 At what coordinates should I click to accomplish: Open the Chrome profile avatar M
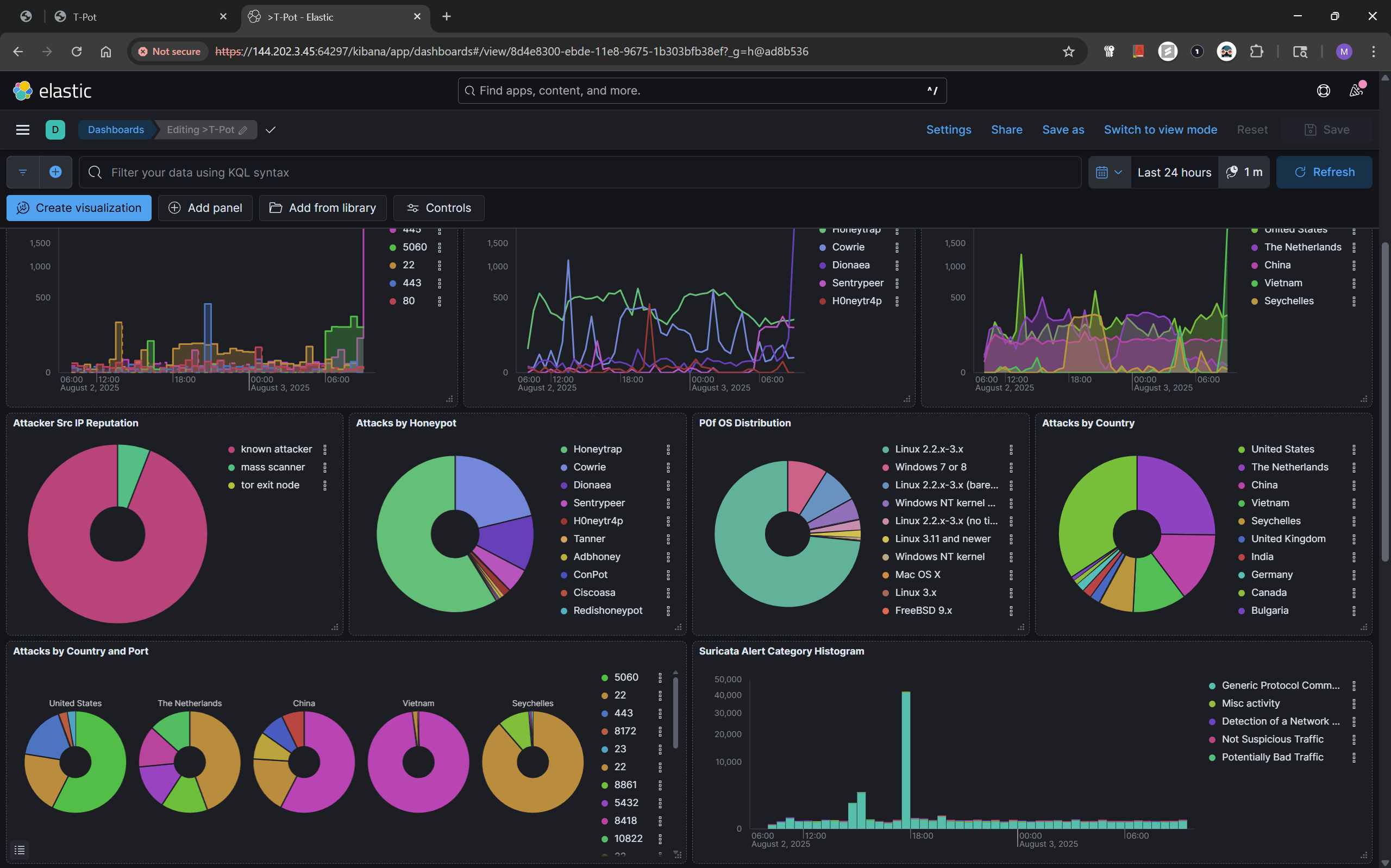[1344, 52]
